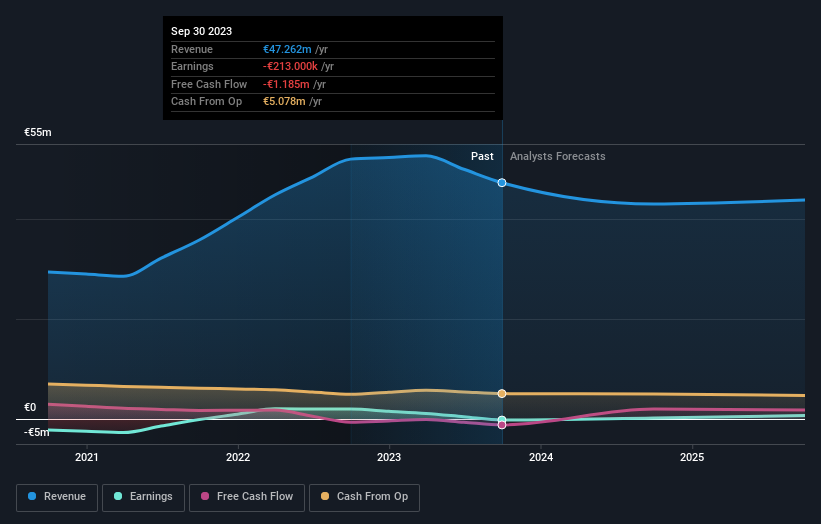
Task: Click the 2021 x-axis label
Action: point(86,457)
